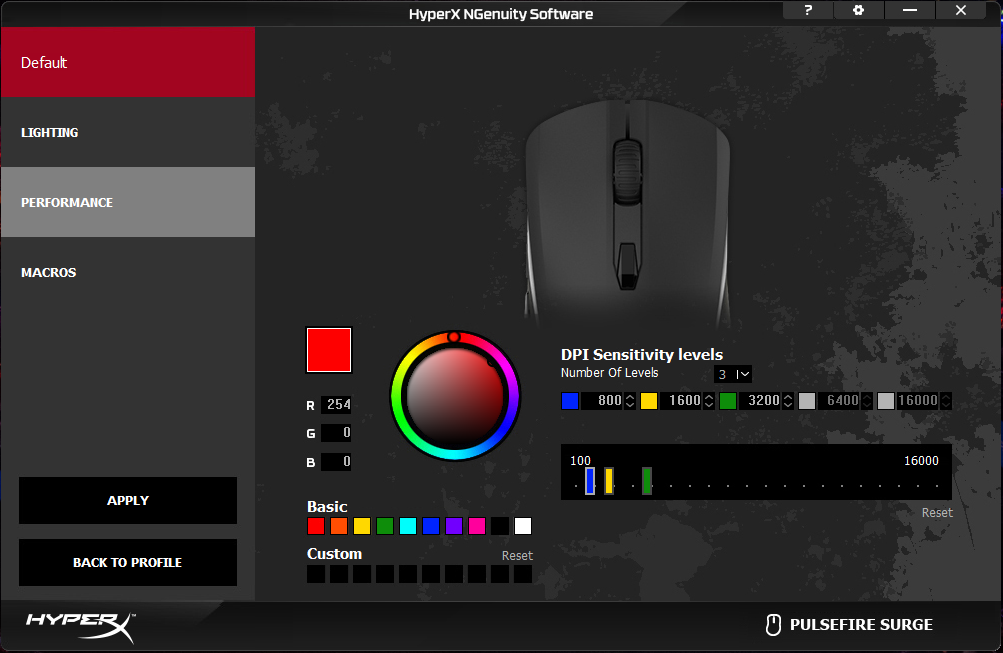Pick the white Basic color swatch
The width and height of the screenshot is (1003, 653).
tap(523, 526)
